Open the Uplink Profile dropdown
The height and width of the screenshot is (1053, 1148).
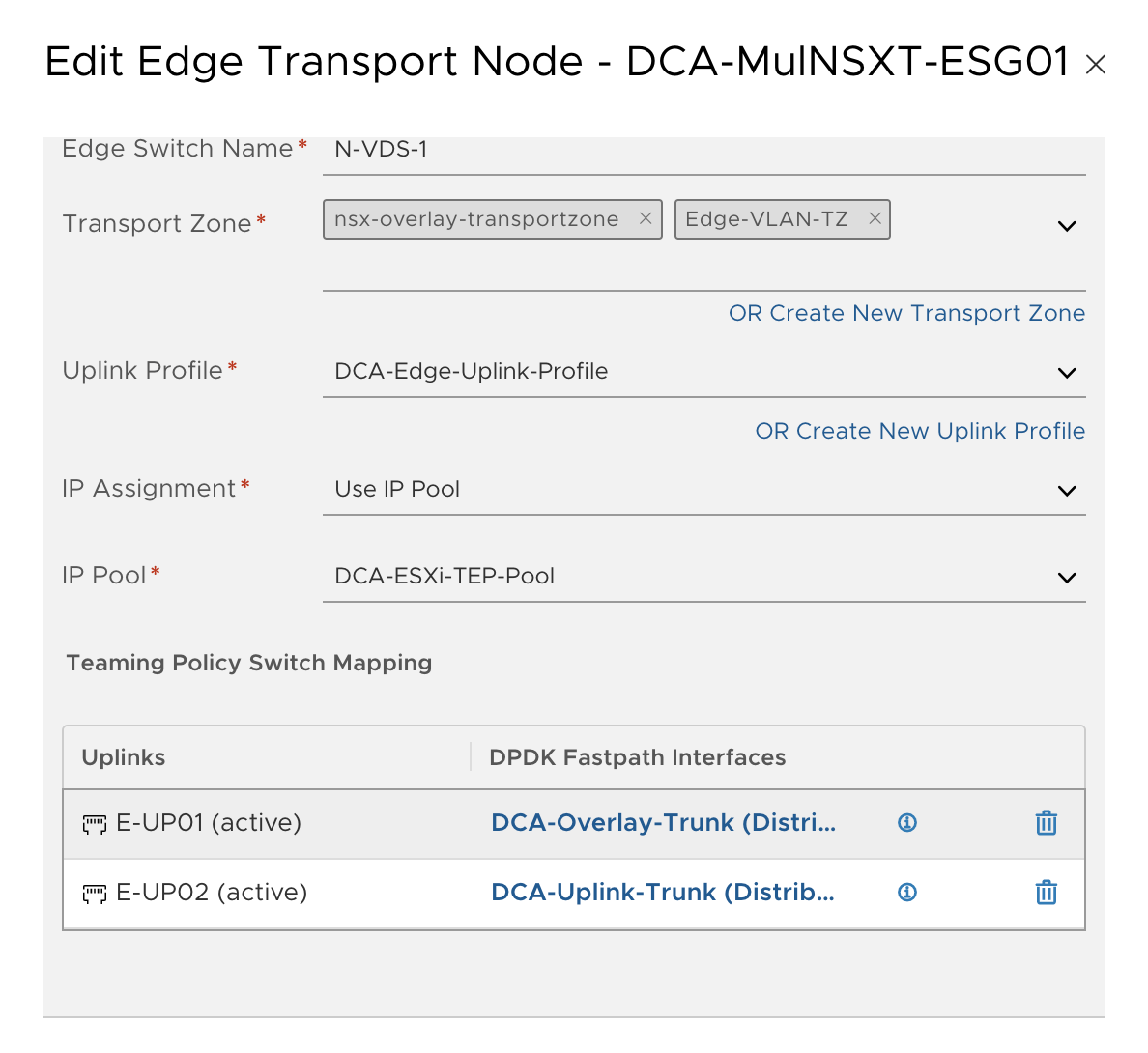(1067, 373)
